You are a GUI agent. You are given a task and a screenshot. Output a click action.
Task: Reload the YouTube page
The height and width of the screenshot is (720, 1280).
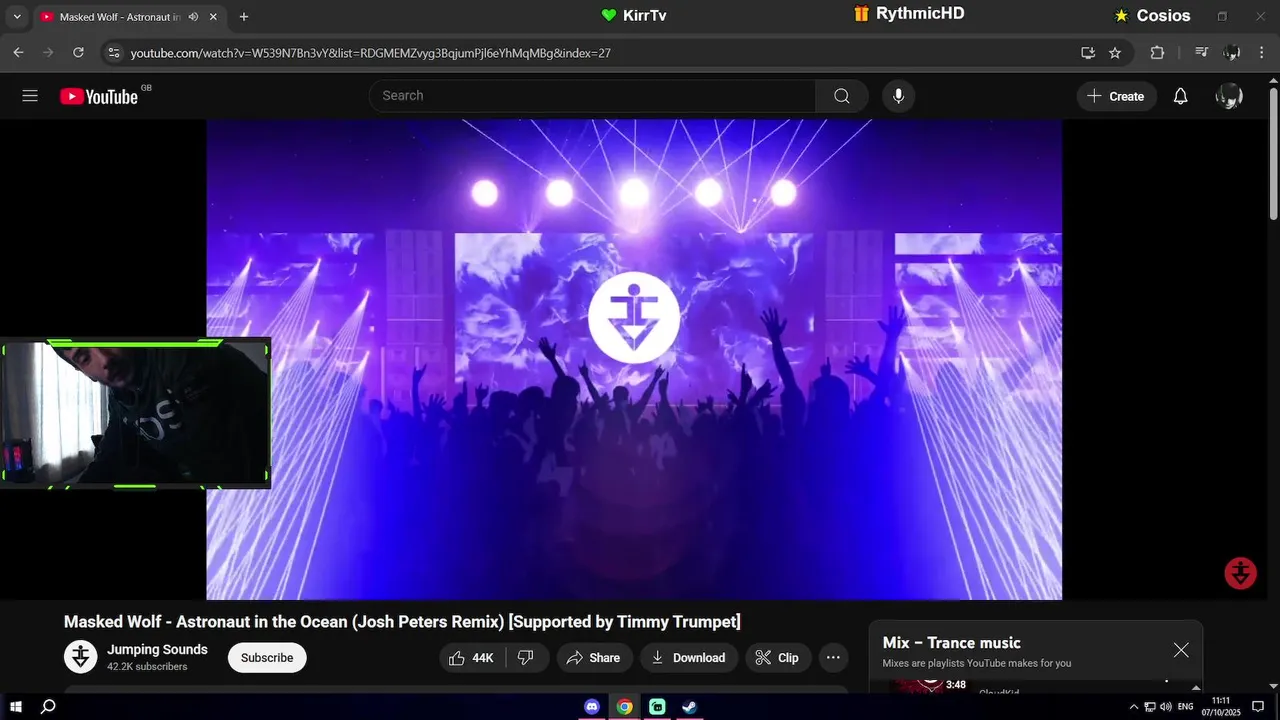pyautogui.click(x=78, y=53)
